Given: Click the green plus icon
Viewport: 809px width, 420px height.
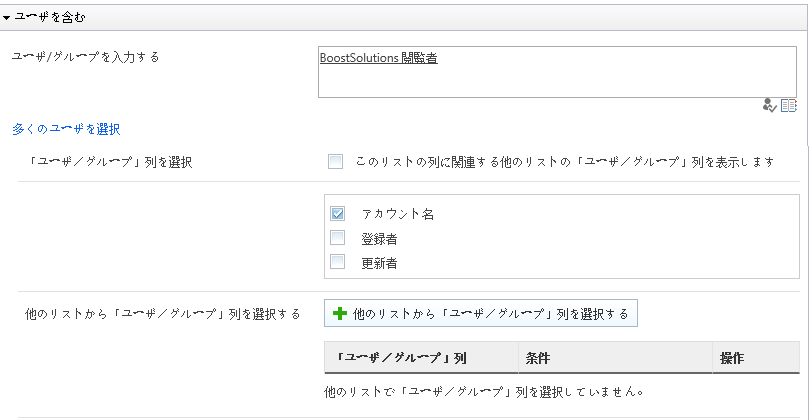Looking at the screenshot, I should pos(339,313).
